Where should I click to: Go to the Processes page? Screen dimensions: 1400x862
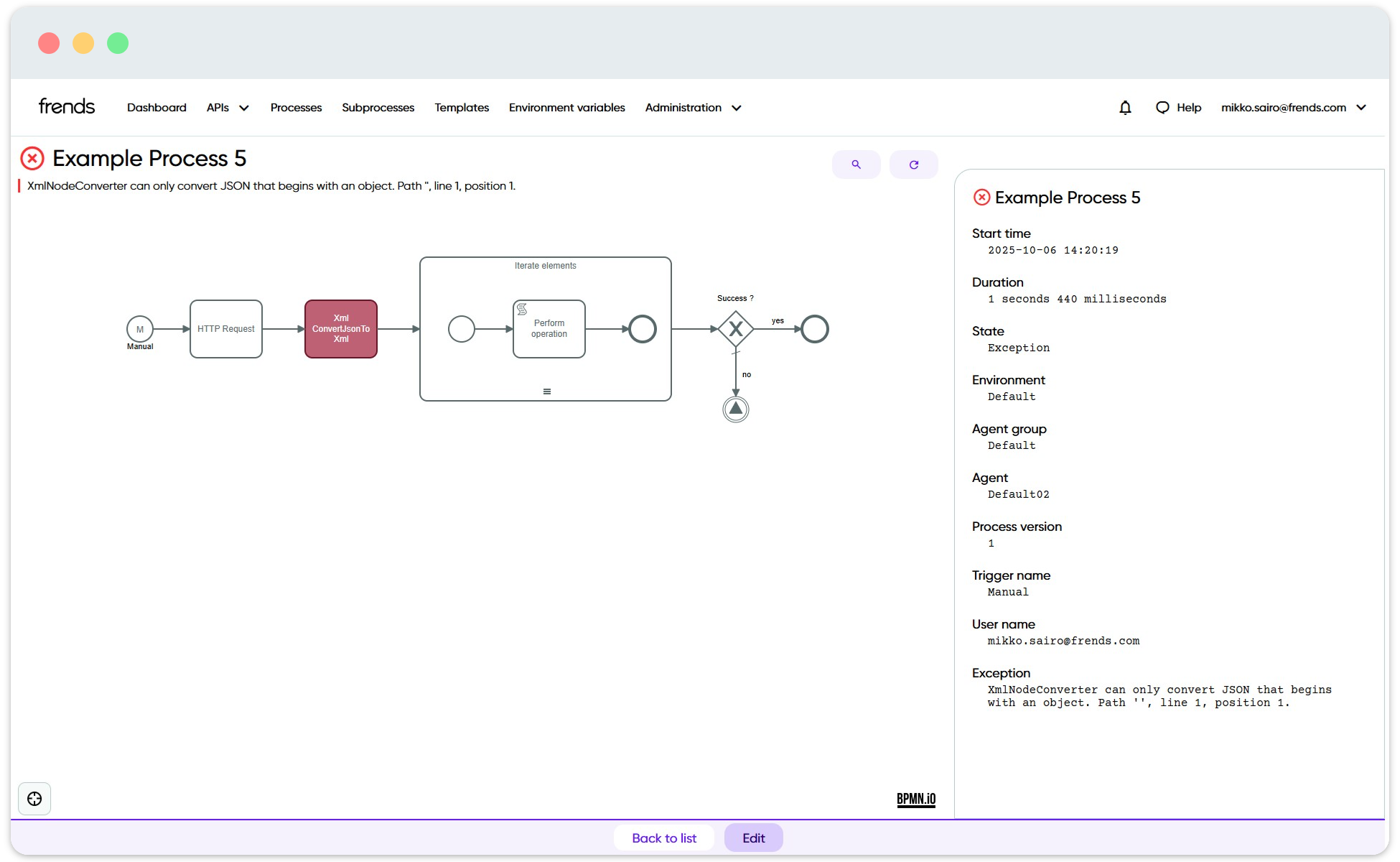pyautogui.click(x=296, y=108)
